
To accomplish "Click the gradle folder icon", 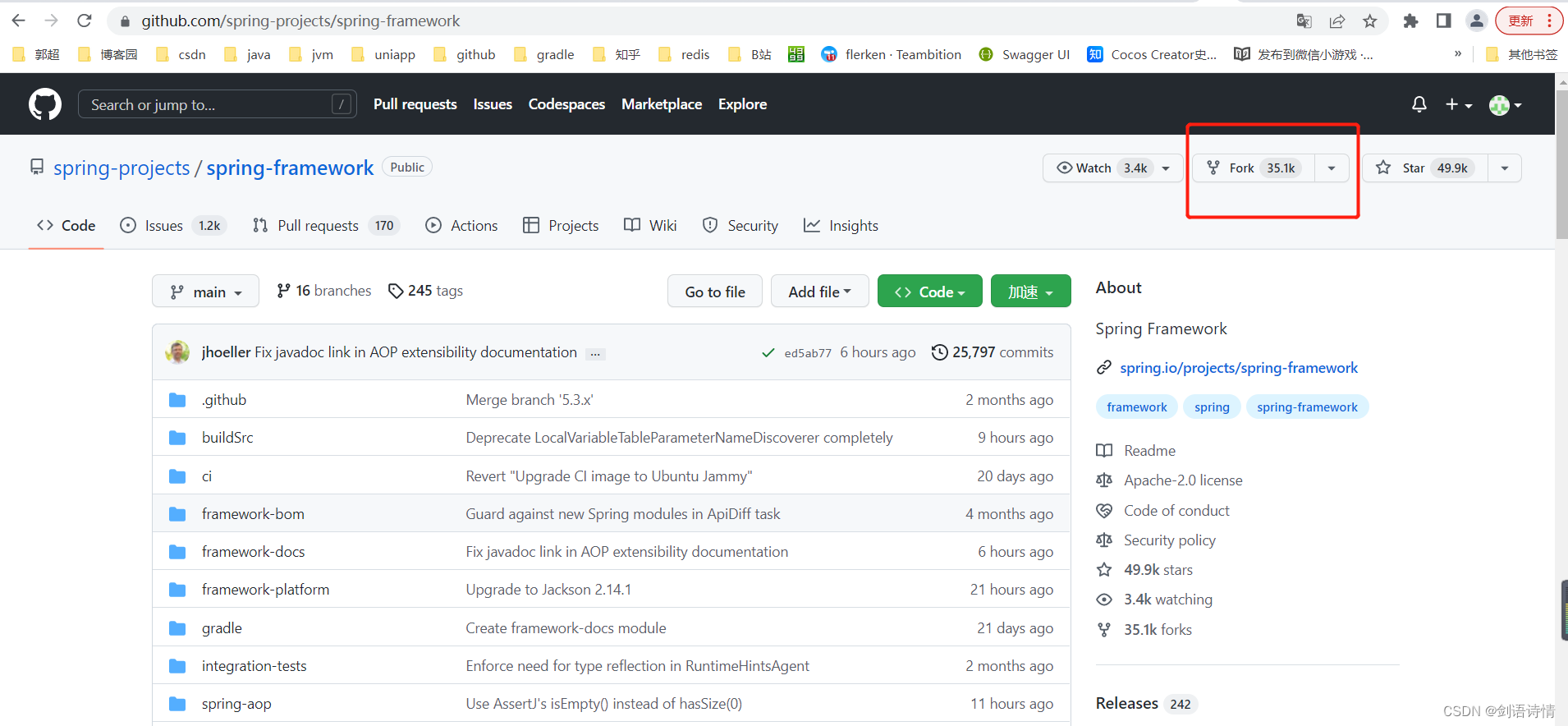I will (x=177, y=628).
